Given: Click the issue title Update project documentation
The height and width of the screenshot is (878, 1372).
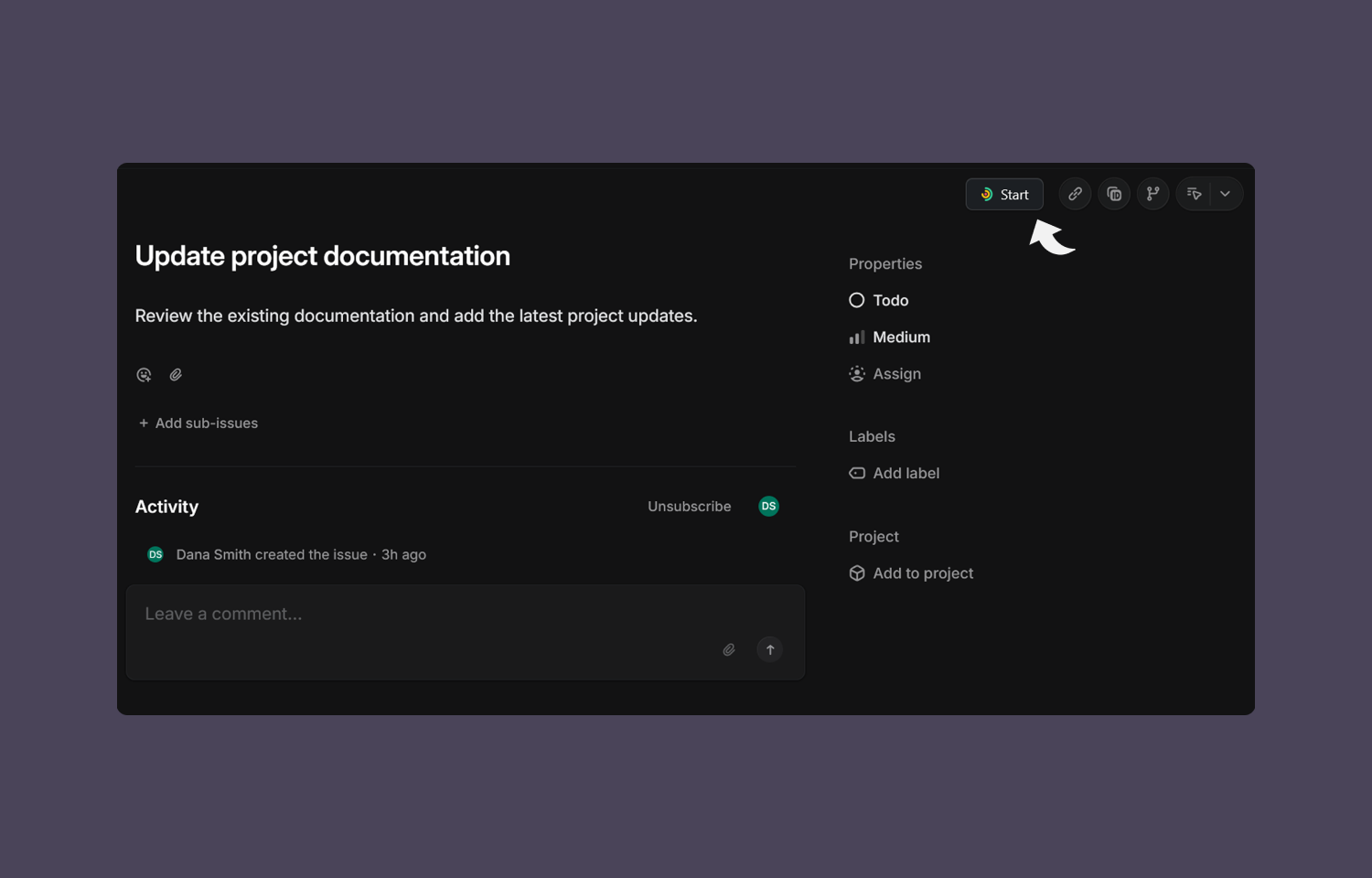Looking at the screenshot, I should 323,256.
